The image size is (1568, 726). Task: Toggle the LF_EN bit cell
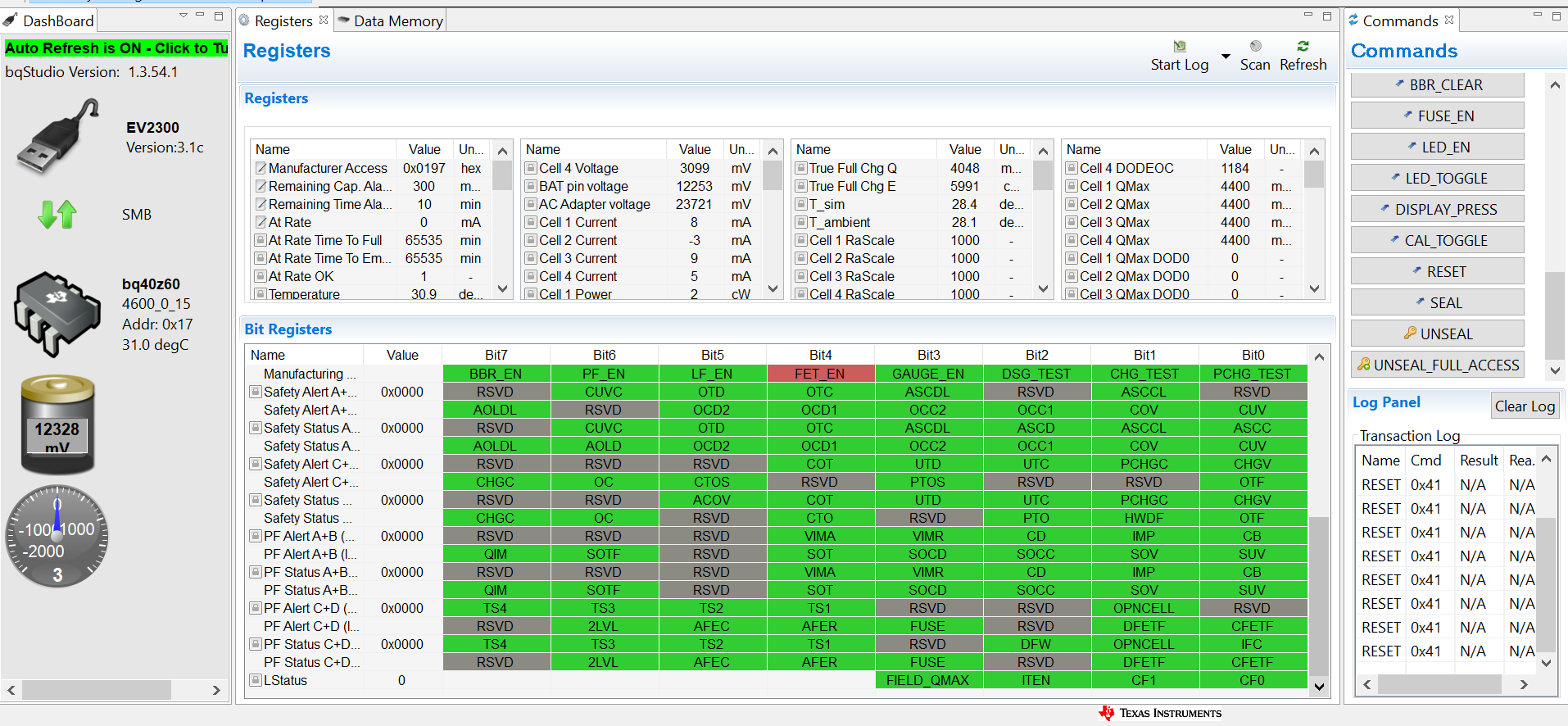pyautogui.click(x=712, y=374)
